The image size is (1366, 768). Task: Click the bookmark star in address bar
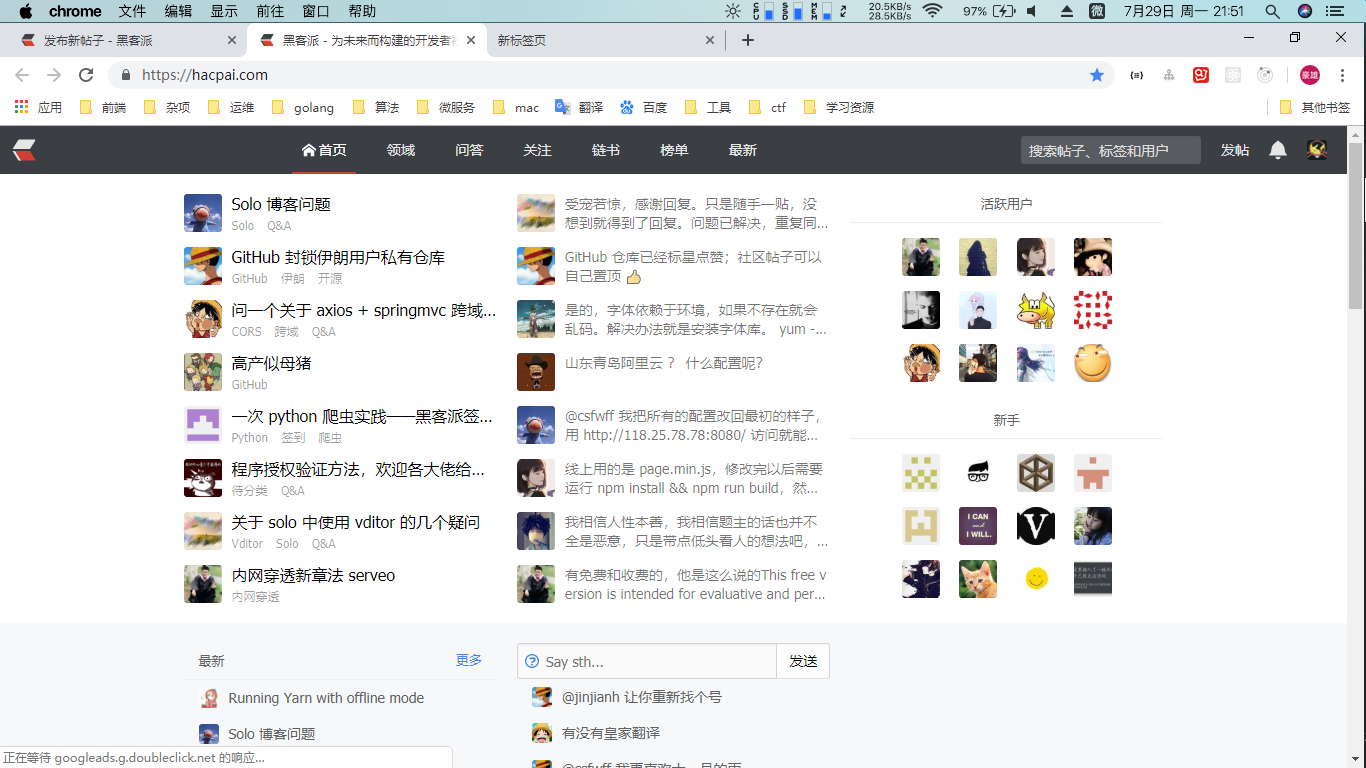click(1097, 75)
